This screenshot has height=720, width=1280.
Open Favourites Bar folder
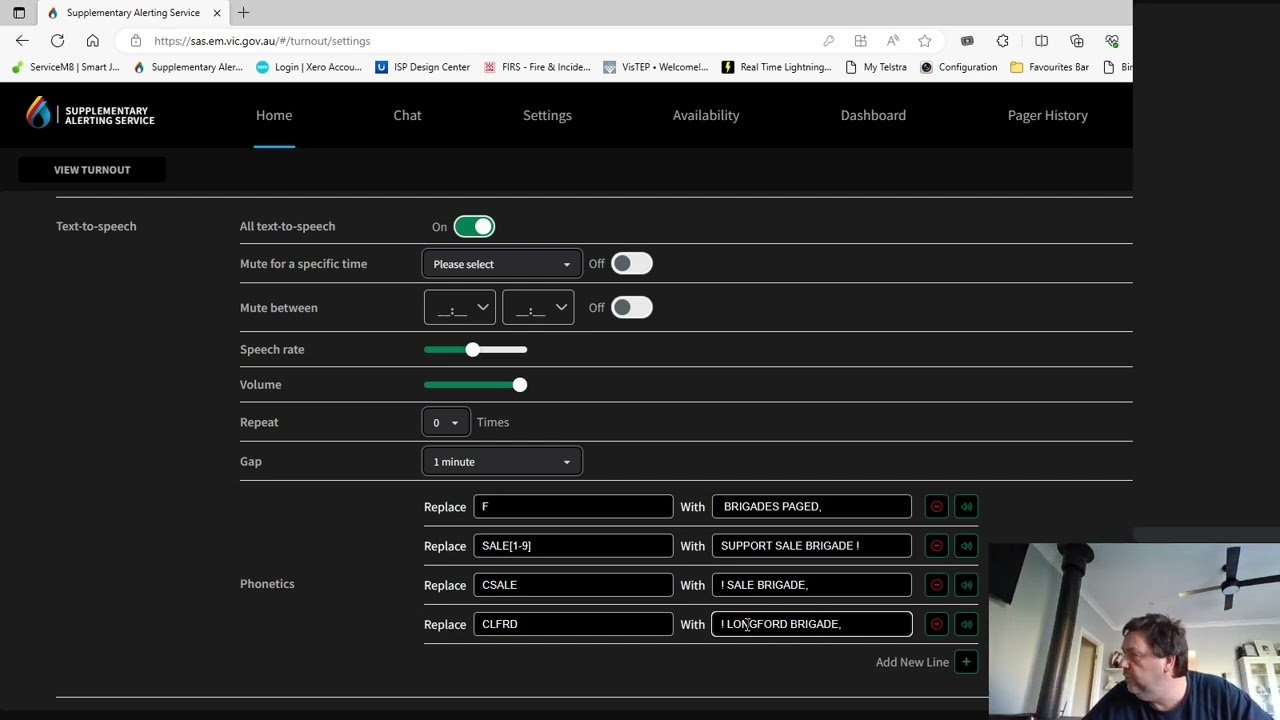(1049, 67)
